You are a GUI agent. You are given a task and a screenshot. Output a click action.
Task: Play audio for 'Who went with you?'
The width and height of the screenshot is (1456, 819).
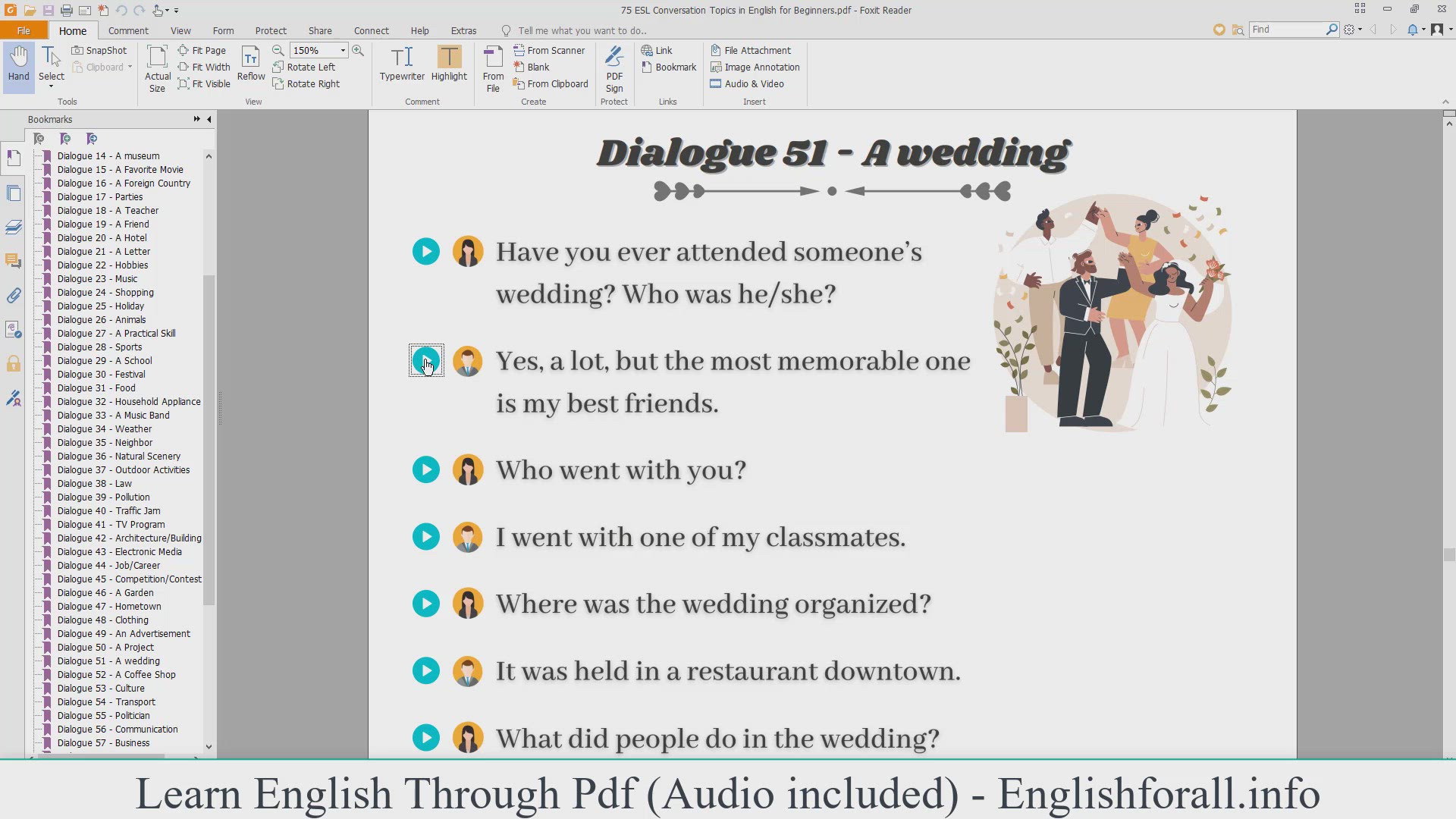426,470
